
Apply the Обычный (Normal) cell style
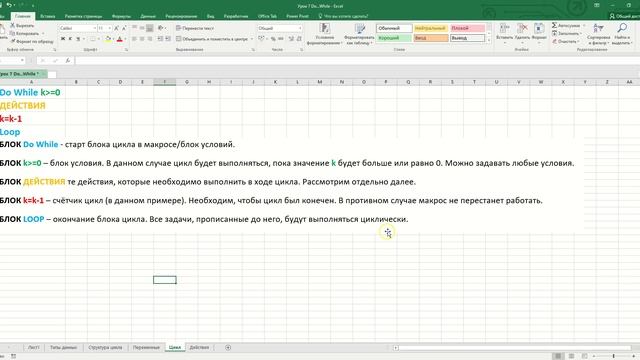pos(394,28)
